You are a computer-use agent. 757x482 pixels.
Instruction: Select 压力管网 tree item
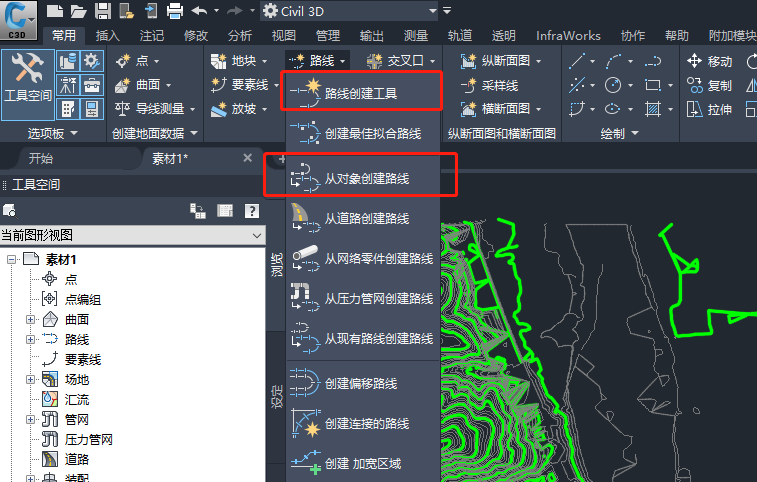click(x=88, y=439)
